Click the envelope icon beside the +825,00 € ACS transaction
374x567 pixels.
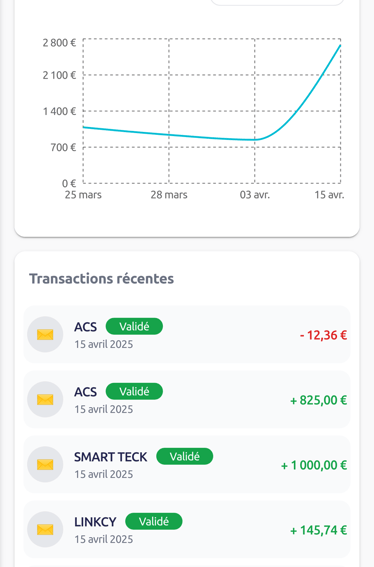[45, 400]
